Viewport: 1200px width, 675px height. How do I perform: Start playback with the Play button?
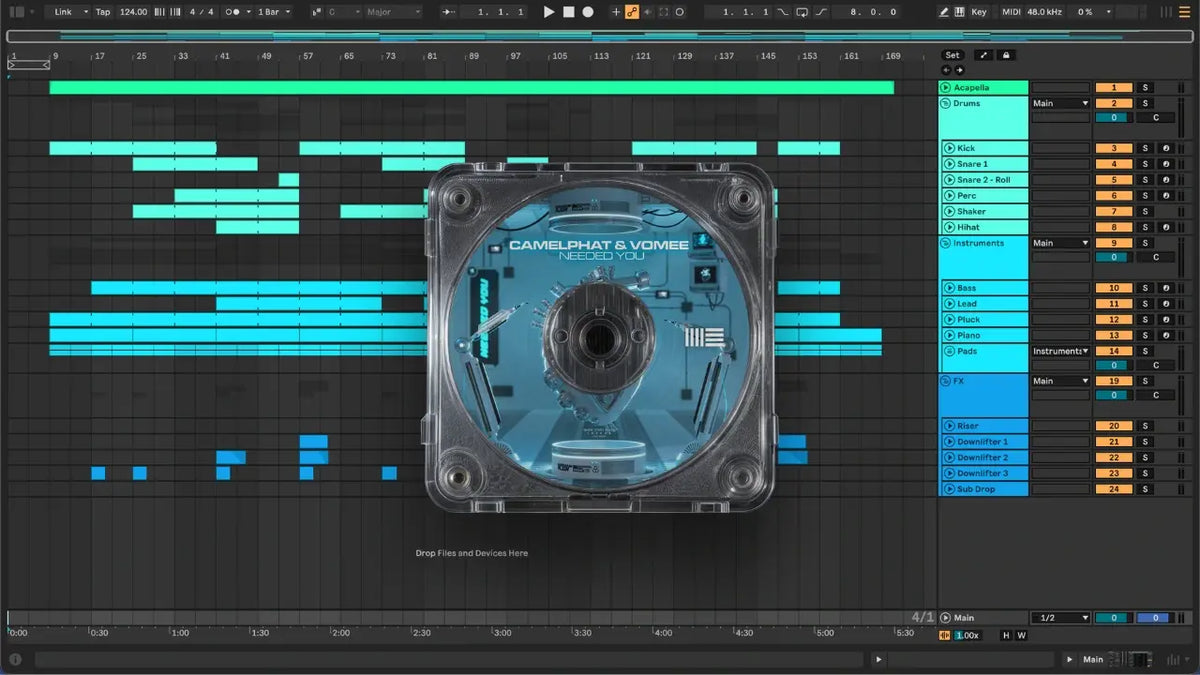pos(548,12)
